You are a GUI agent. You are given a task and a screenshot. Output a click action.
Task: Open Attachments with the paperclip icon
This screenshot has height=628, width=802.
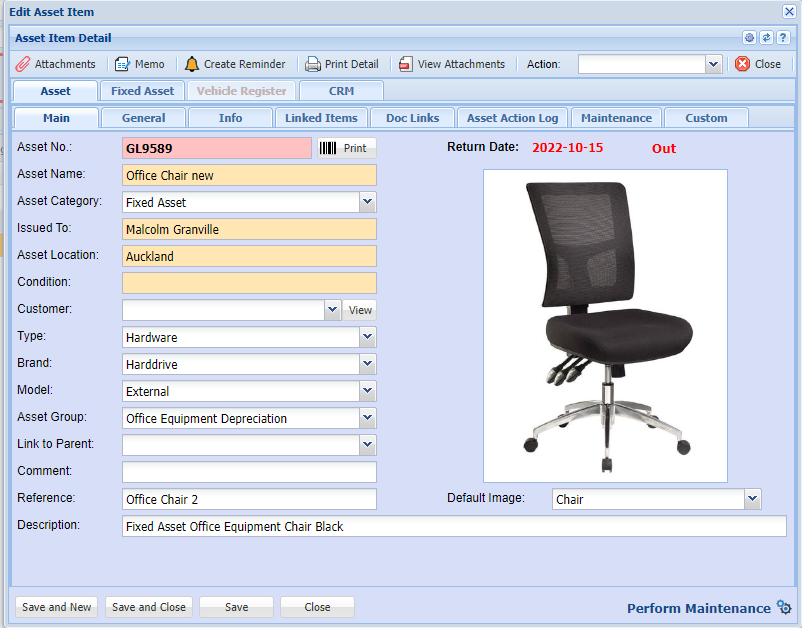pyautogui.click(x=23, y=64)
